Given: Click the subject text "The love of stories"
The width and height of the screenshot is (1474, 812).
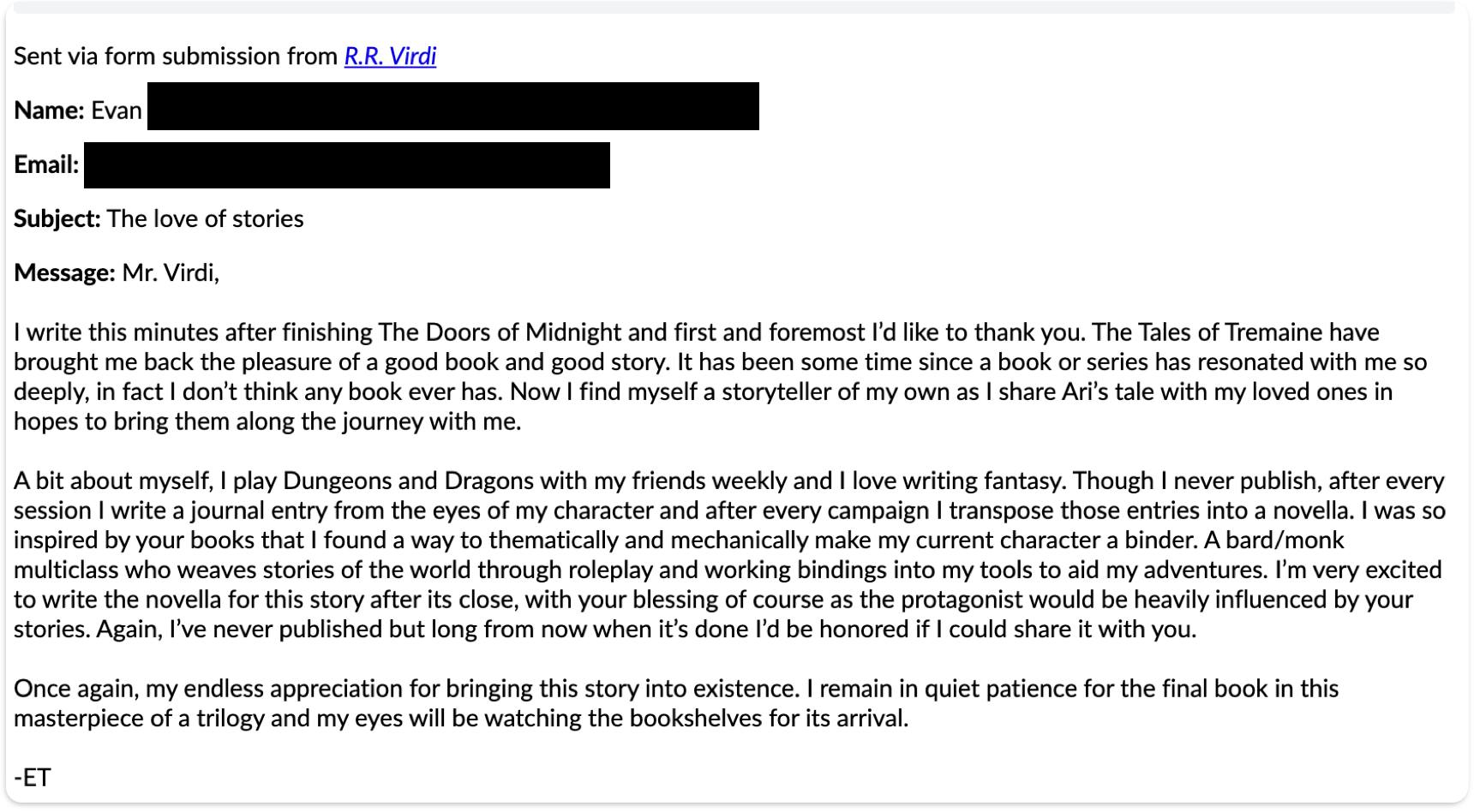Looking at the screenshot, I should 205,218.
